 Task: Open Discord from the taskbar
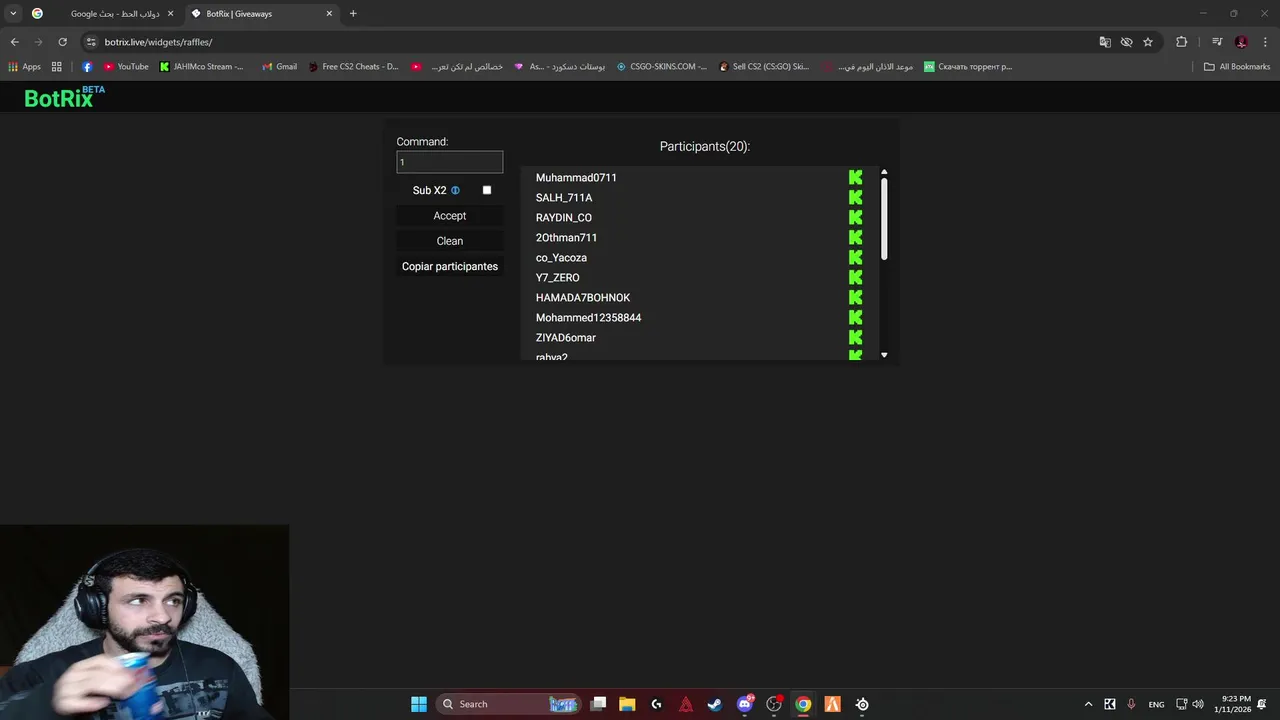pyautogui.click(x=744, y=704)
